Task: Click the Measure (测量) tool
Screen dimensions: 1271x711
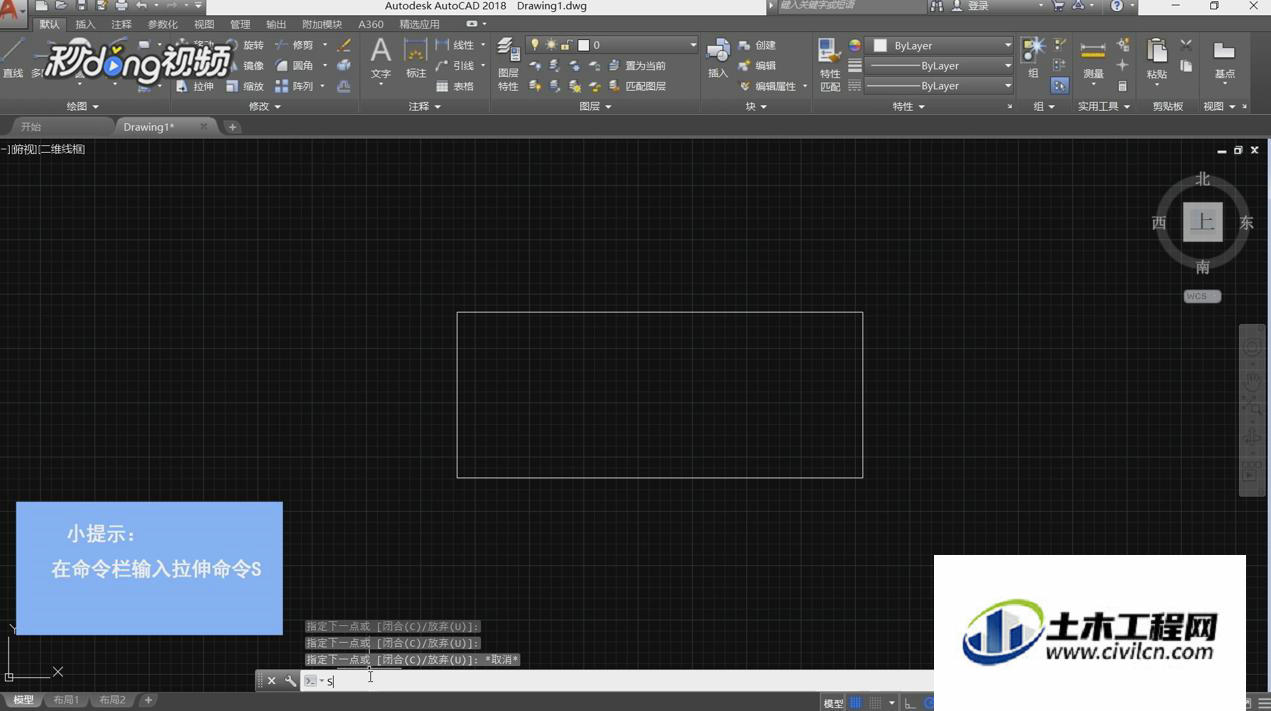Action: [x=1093, y=60]
